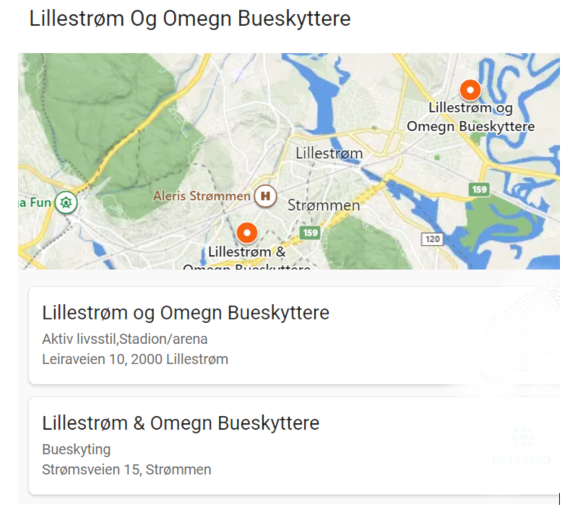This screenshot has width=586, height=522.
Task: Click the orange map pin in Strømmen
Action: (247, 233)
